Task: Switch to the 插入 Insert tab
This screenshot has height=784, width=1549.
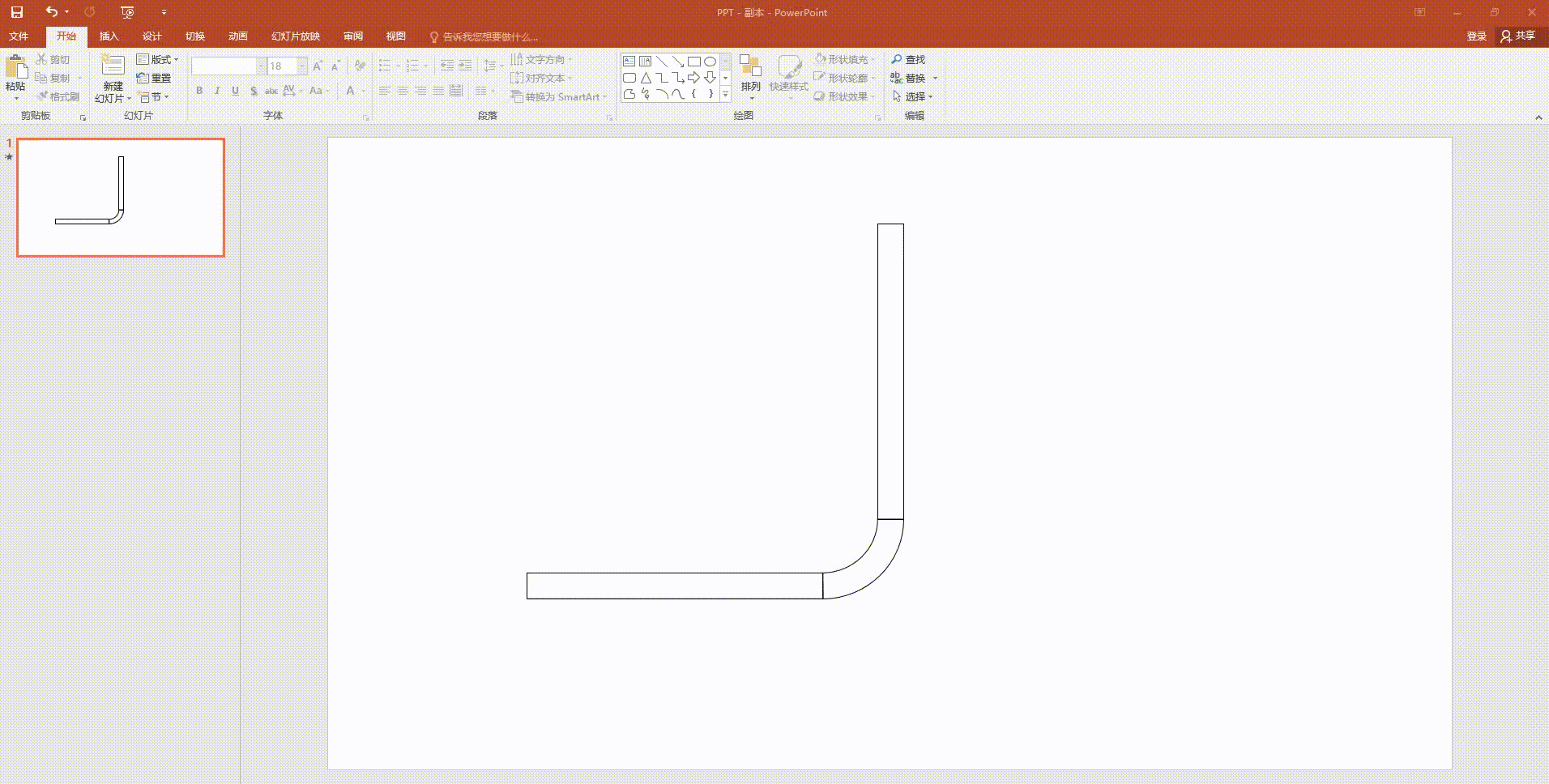Action: [109, 36]
